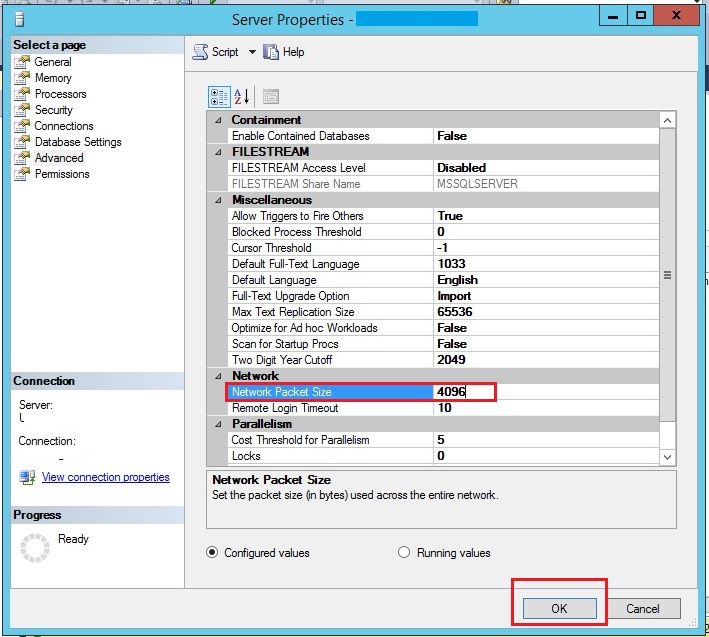709x637 pixels.
Task: Select the Locks property row
Action: (x=444, y=456)
